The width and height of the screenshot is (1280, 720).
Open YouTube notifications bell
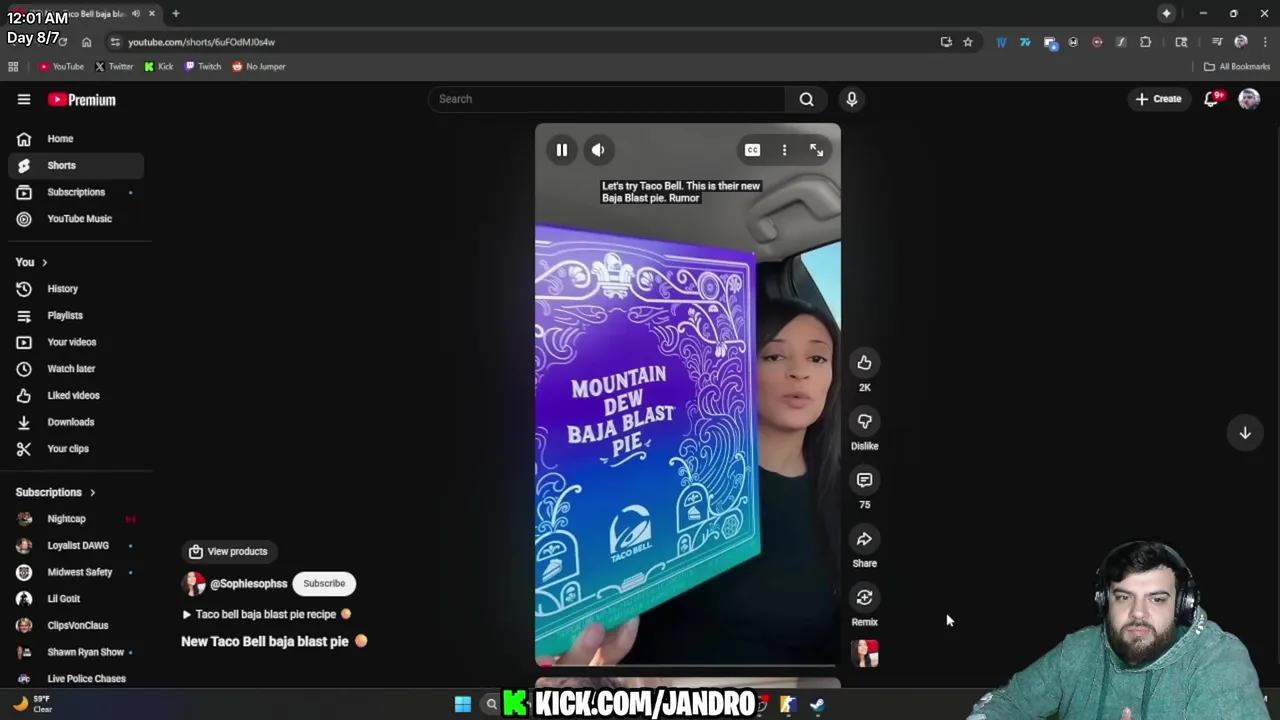(x=1211, y=99)
